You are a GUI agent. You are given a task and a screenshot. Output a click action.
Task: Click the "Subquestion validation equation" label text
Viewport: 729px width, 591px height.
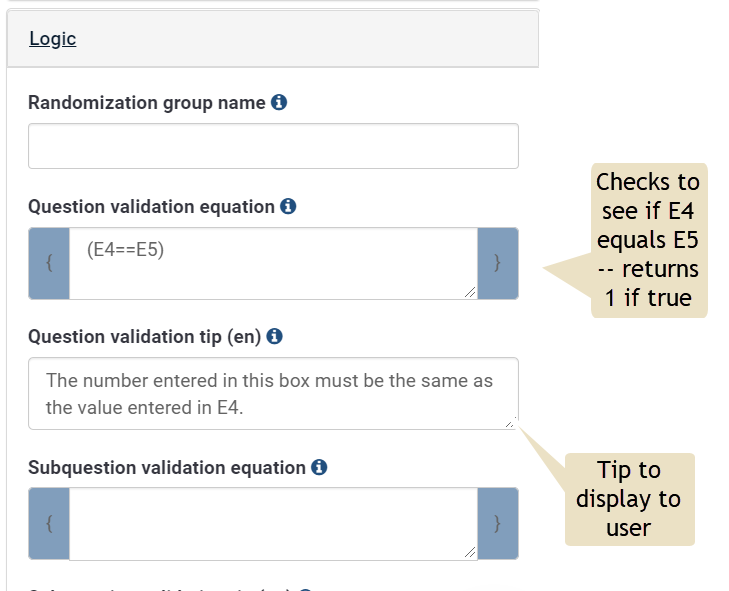(166, 467)
